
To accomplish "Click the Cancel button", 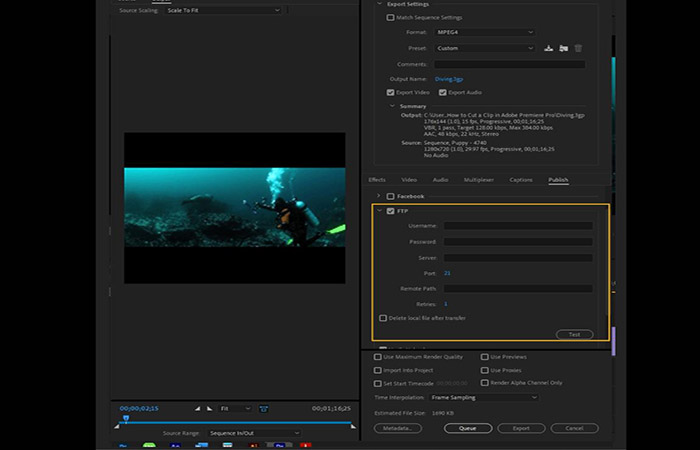I will click(575, 428).
